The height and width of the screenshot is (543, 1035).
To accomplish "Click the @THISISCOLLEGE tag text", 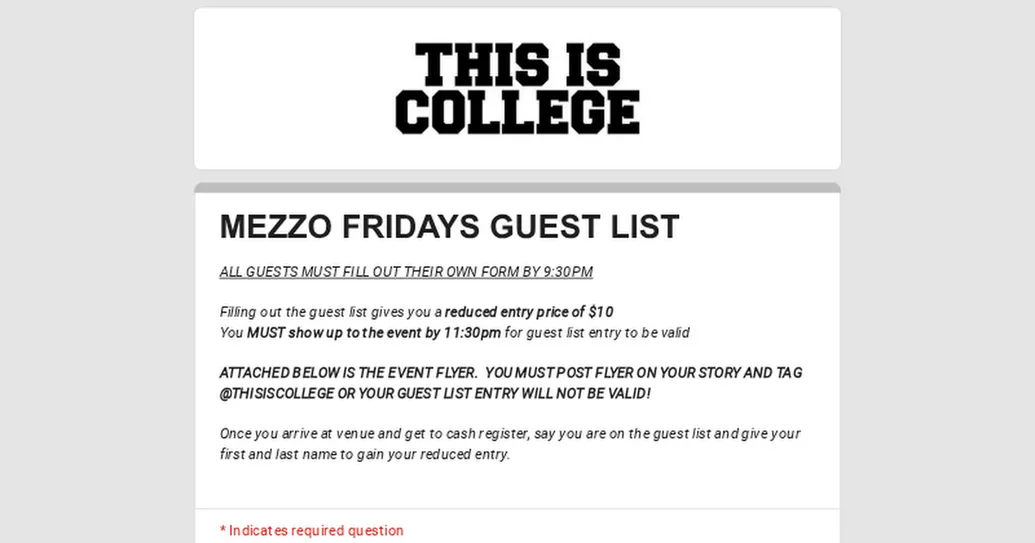I will (277, 394).
